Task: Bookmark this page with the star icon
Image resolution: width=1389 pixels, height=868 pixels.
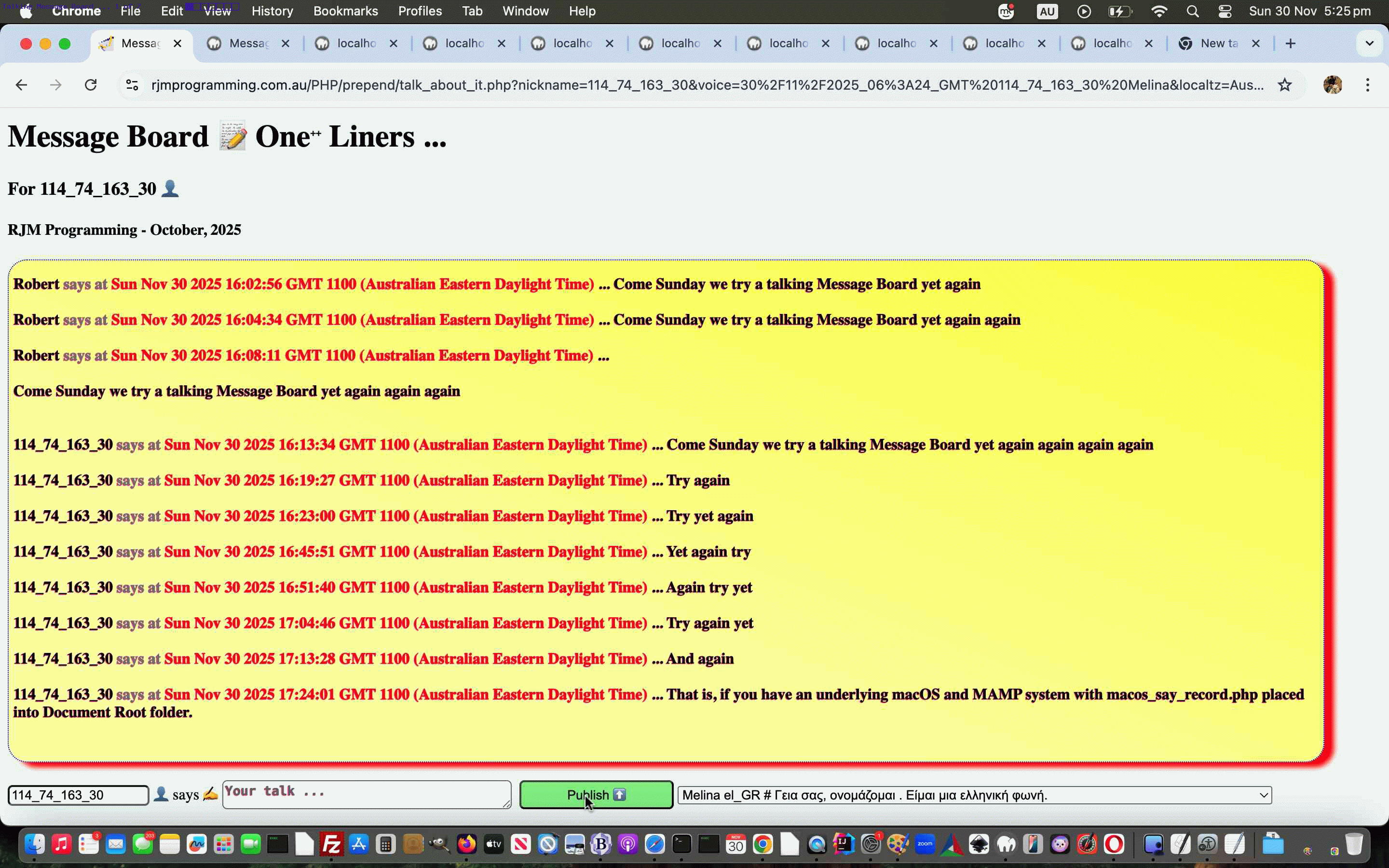Action: [1284, 84]
